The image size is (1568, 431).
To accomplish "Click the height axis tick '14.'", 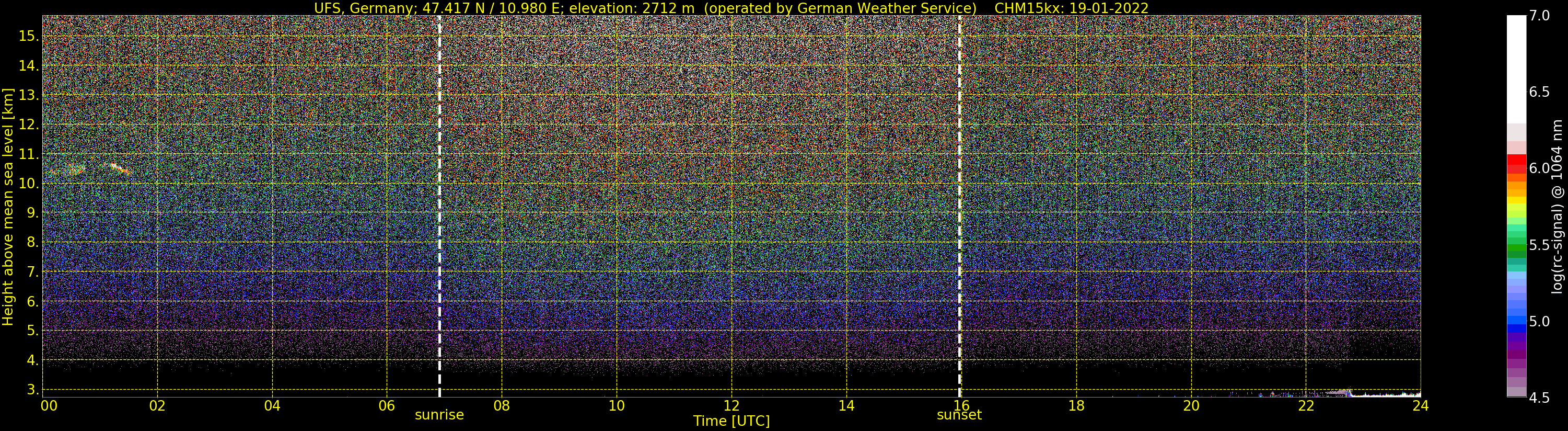I will pyautogui.click(x=29, y=65).
